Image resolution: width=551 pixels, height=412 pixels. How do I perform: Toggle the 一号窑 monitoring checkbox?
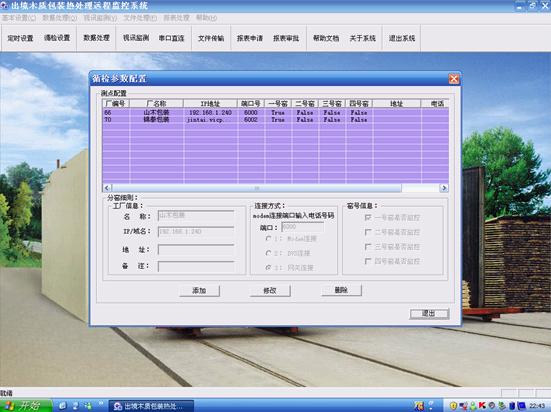(x=368, y=218)
